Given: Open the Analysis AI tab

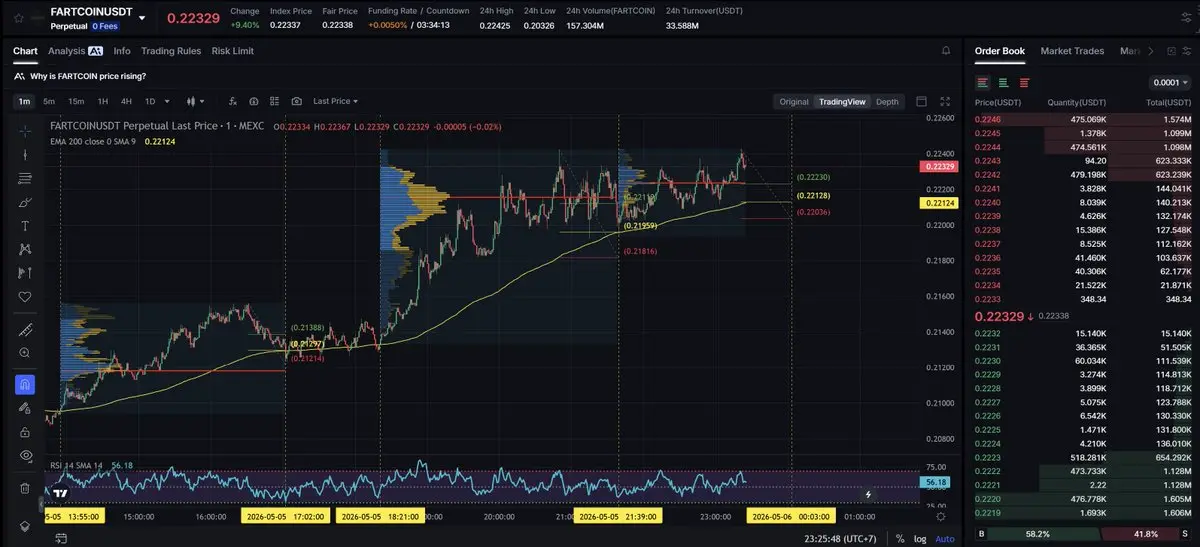Looking at the screenshot, I should pyautogui.click(x=75, y=51).
